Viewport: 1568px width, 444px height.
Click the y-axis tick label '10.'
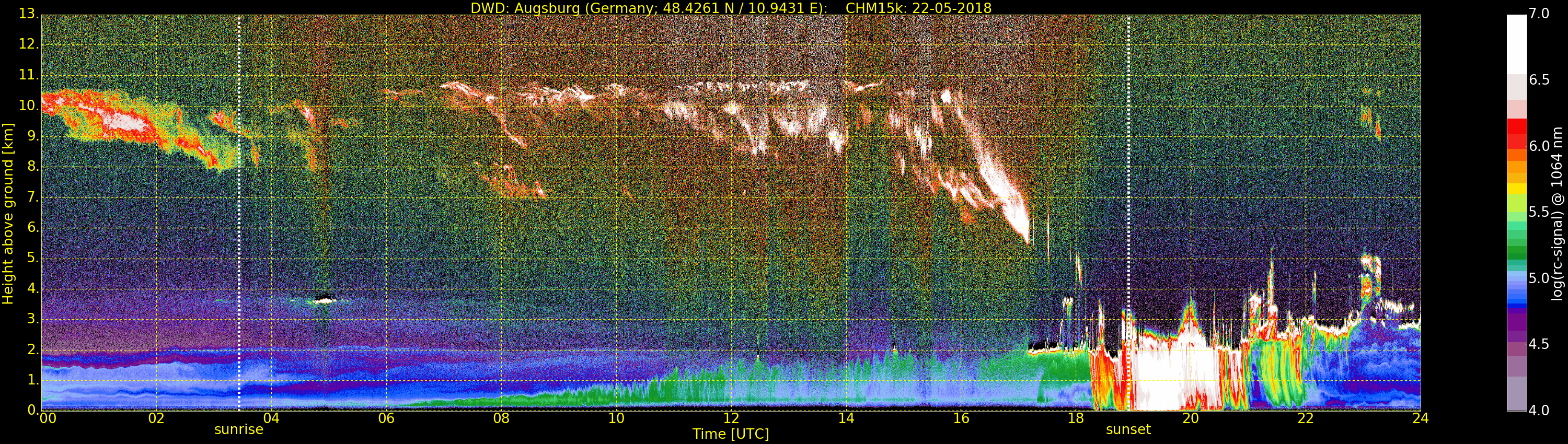(29, 105)
